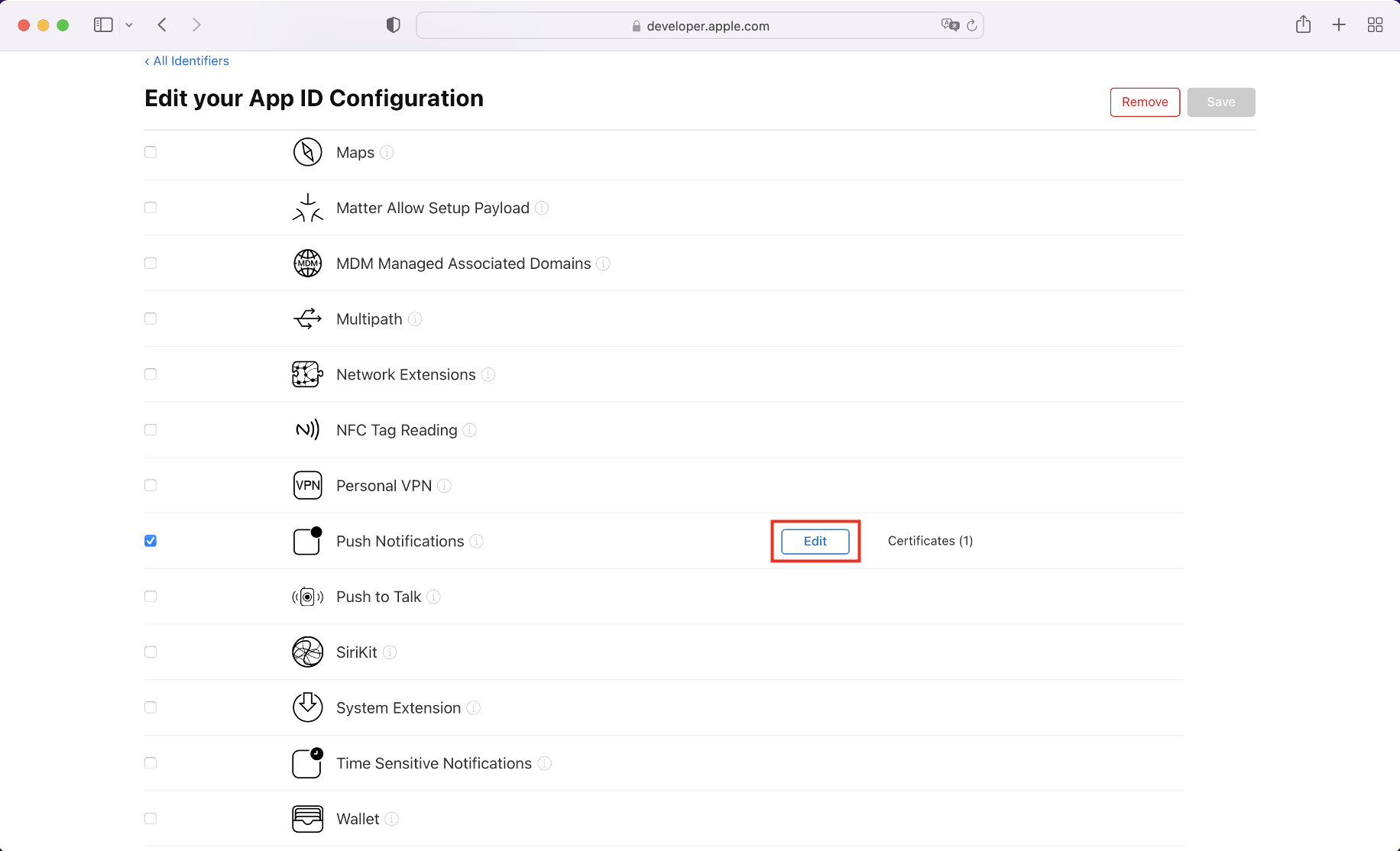Click the Save button

click(x=1220, y=102)
